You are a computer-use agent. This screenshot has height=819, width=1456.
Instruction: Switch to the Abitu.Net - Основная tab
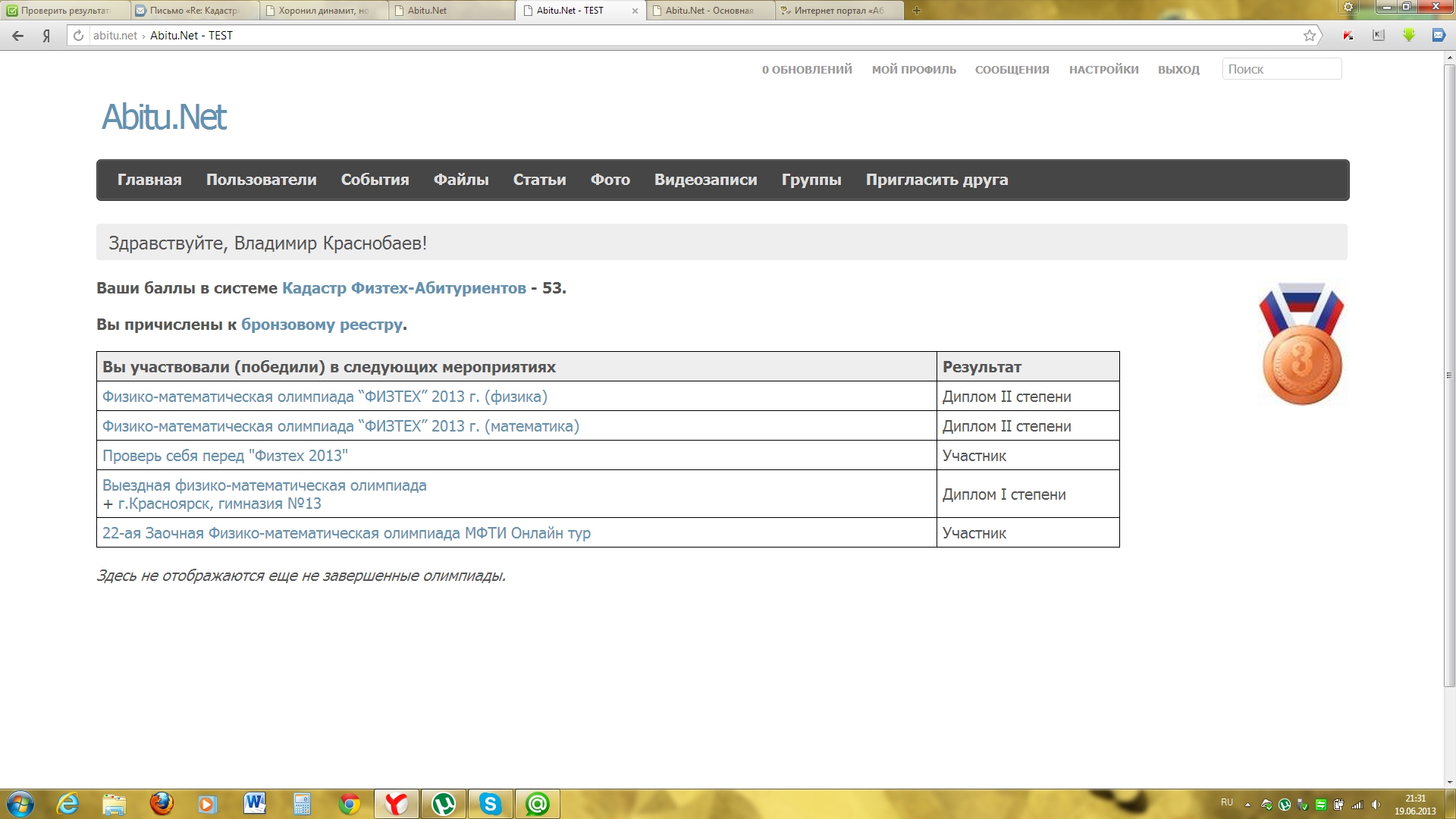click(709, 11)
